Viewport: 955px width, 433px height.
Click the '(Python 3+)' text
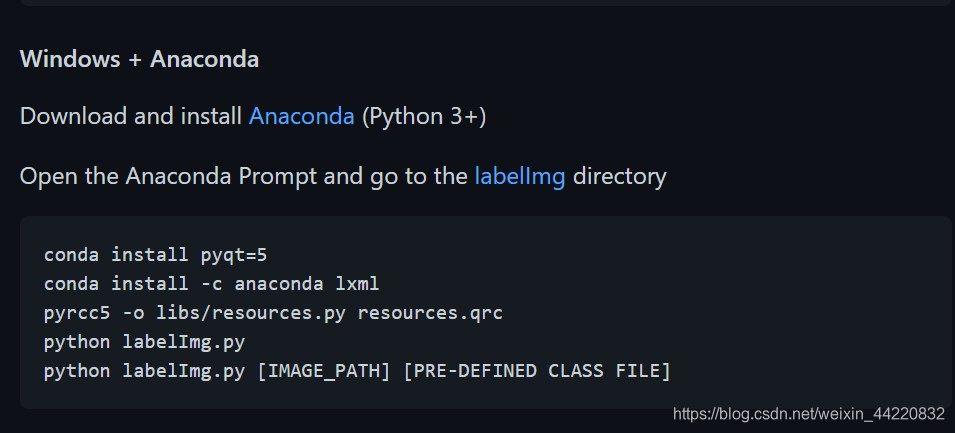click(x=424, y=116)
